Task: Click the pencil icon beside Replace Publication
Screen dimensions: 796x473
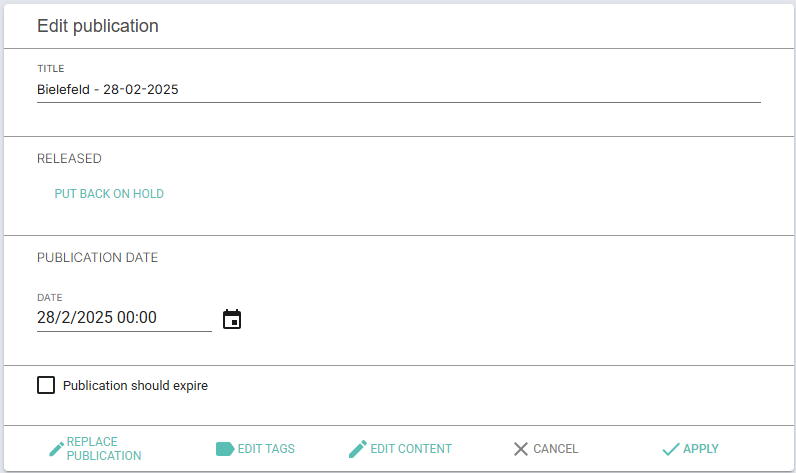Action: [56, 449]
